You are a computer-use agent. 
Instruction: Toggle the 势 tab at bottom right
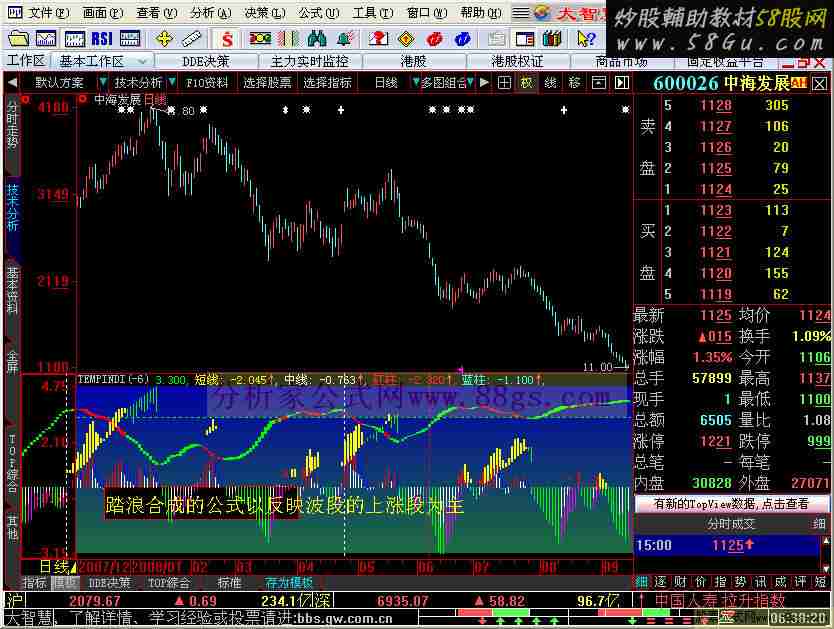click(x=740, y=582)
